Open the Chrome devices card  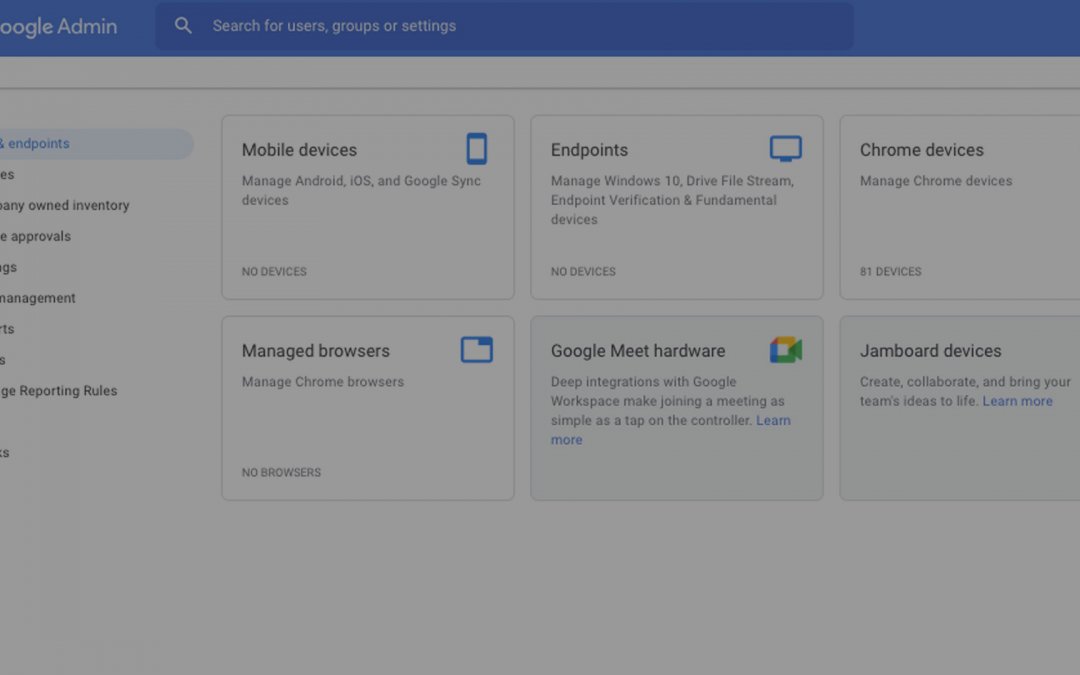[960, 206]
